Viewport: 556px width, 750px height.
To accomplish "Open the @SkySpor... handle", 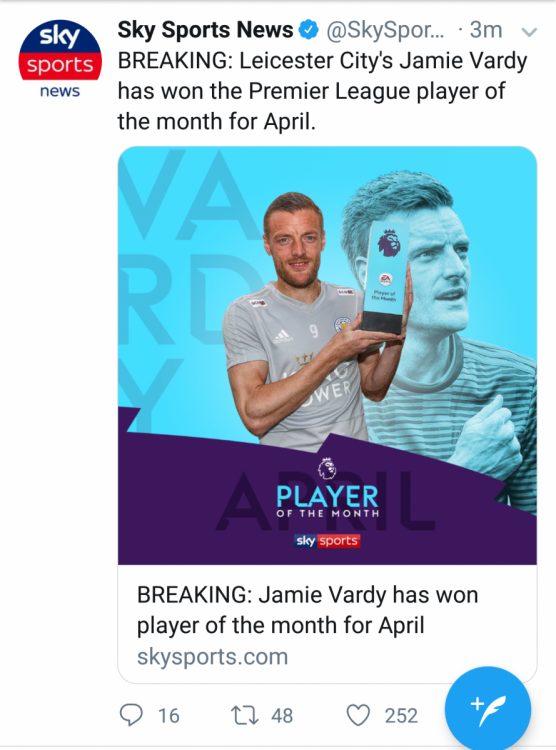I will coord(385,30).
